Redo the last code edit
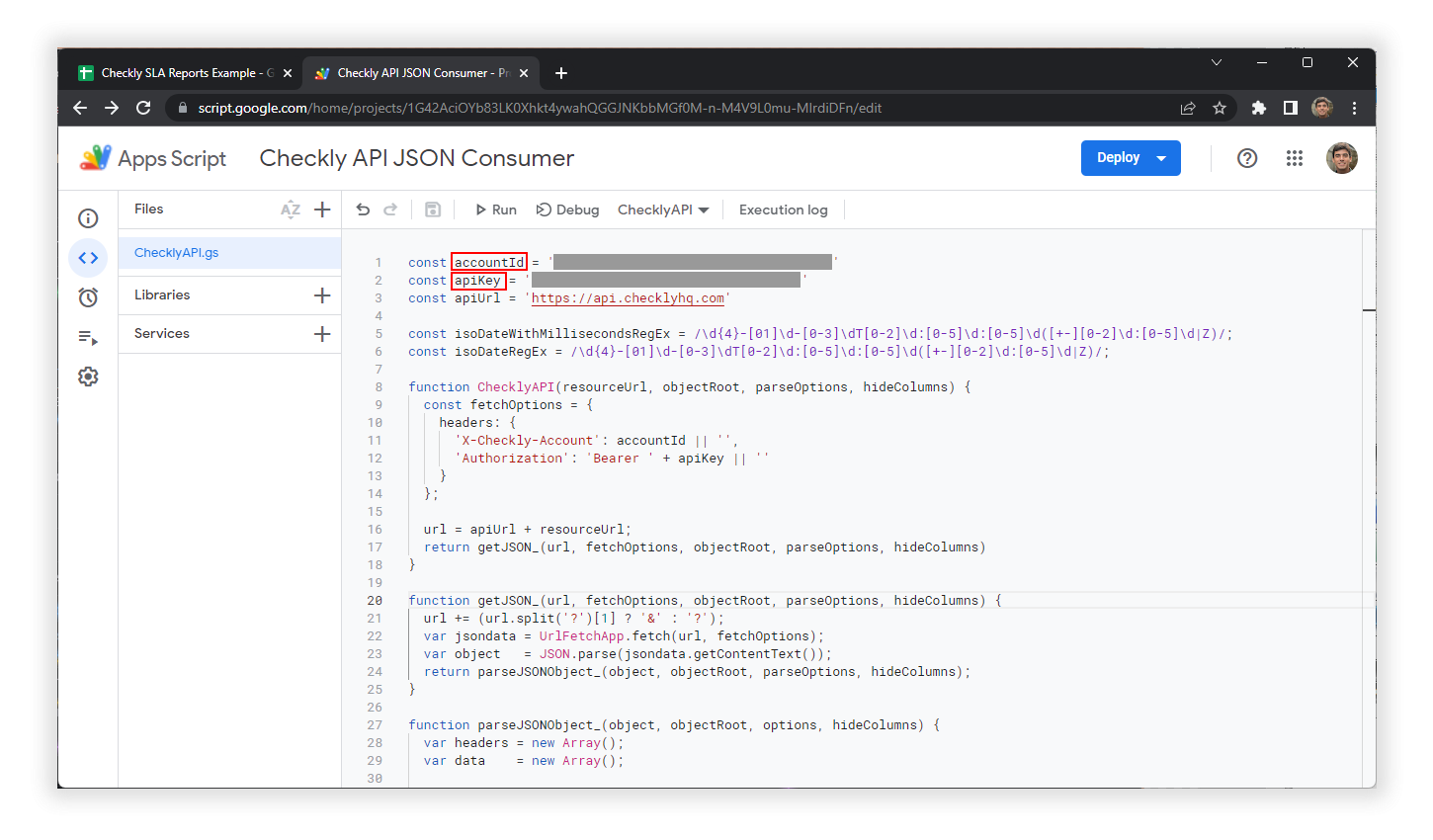 (x=390, y=209)
